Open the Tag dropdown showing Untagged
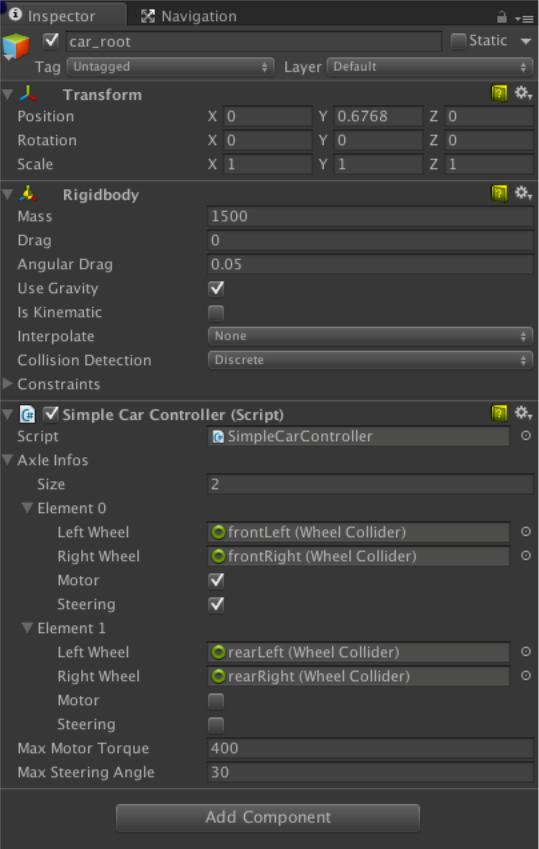This screenshot has height=849, width=539. point(170,67)
